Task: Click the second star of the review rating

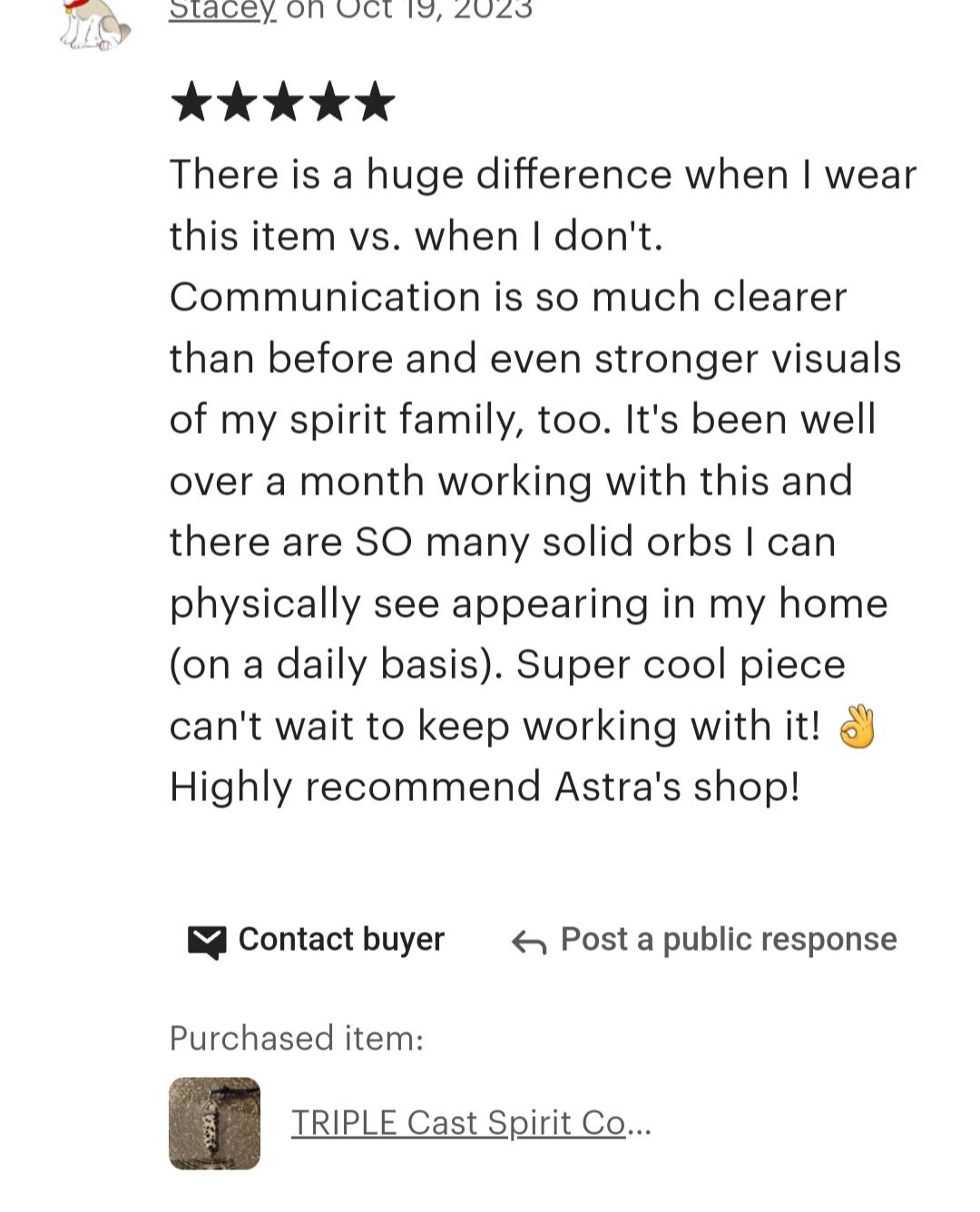Action: pos(237,102)
